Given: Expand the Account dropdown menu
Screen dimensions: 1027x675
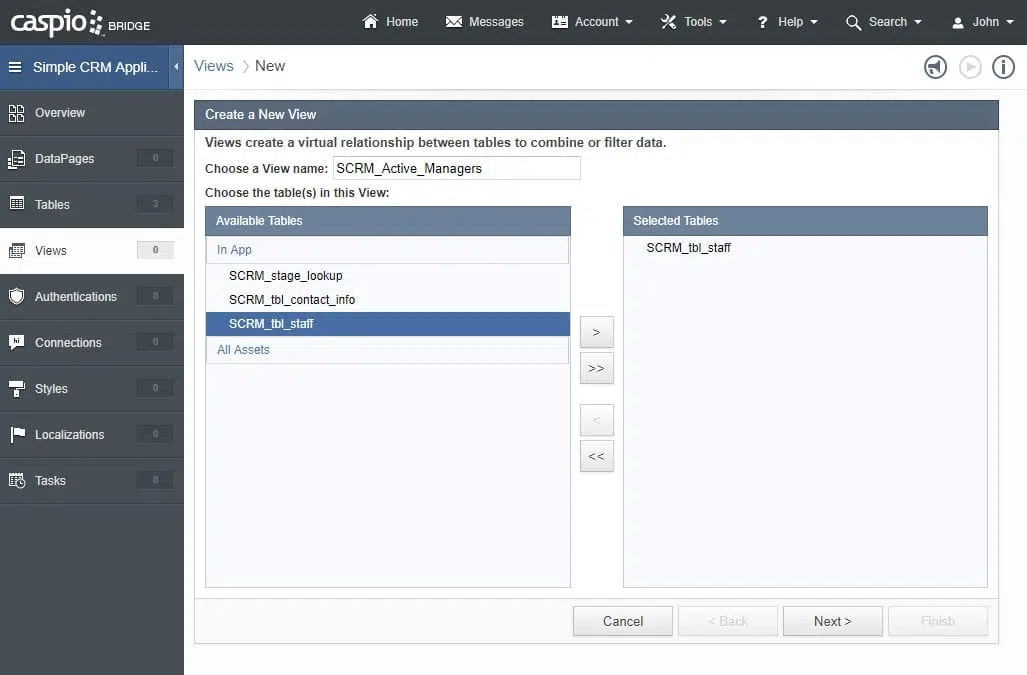Looking at the screenshot, I should tap(592, 22).
